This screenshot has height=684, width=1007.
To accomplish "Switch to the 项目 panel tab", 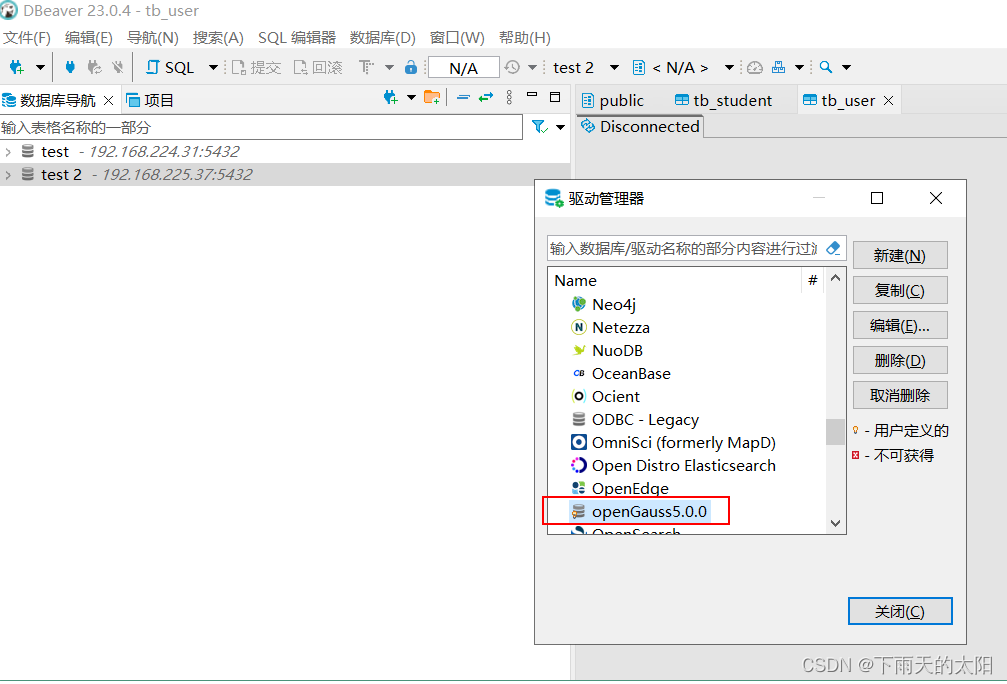I will click(x=150, y=101).
